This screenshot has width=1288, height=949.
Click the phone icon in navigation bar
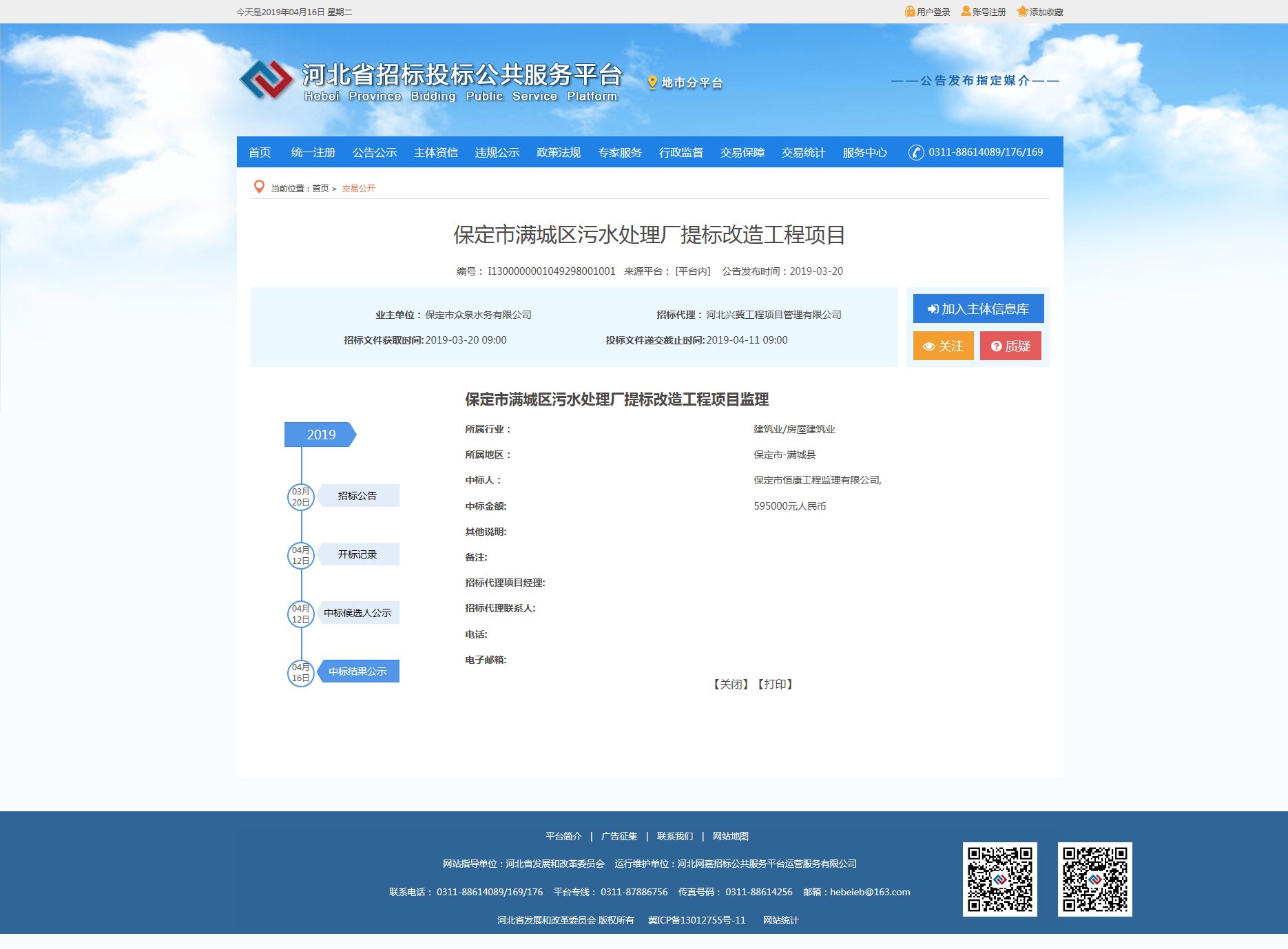coord(916,152)
